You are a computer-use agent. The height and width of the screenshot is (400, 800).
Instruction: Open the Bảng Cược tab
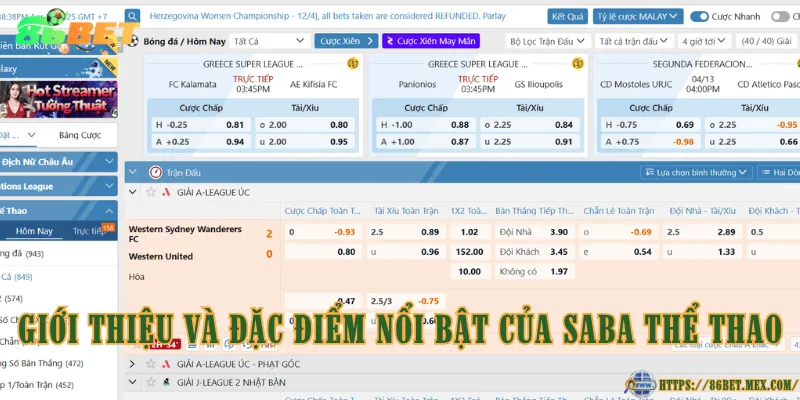click(80, 135)
